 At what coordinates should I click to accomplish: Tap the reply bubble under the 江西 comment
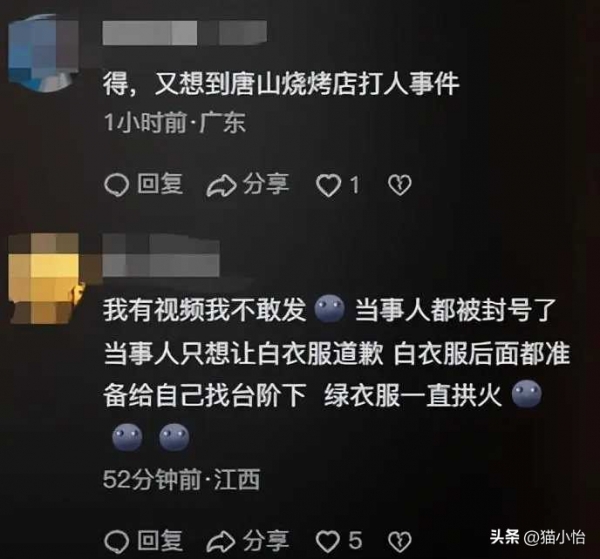[x=116, y=542]
